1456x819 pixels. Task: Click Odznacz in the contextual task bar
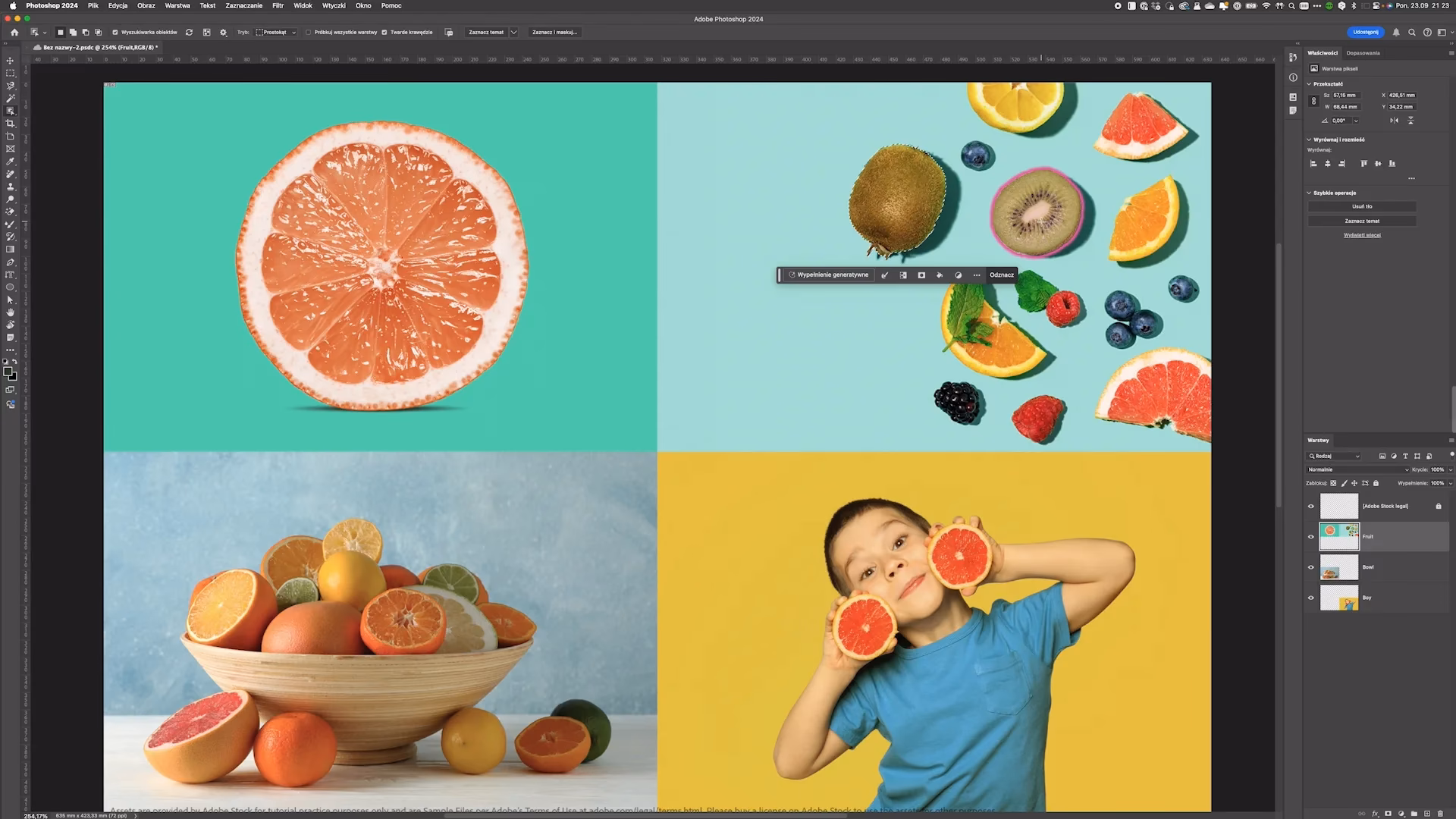point(1001,275)
